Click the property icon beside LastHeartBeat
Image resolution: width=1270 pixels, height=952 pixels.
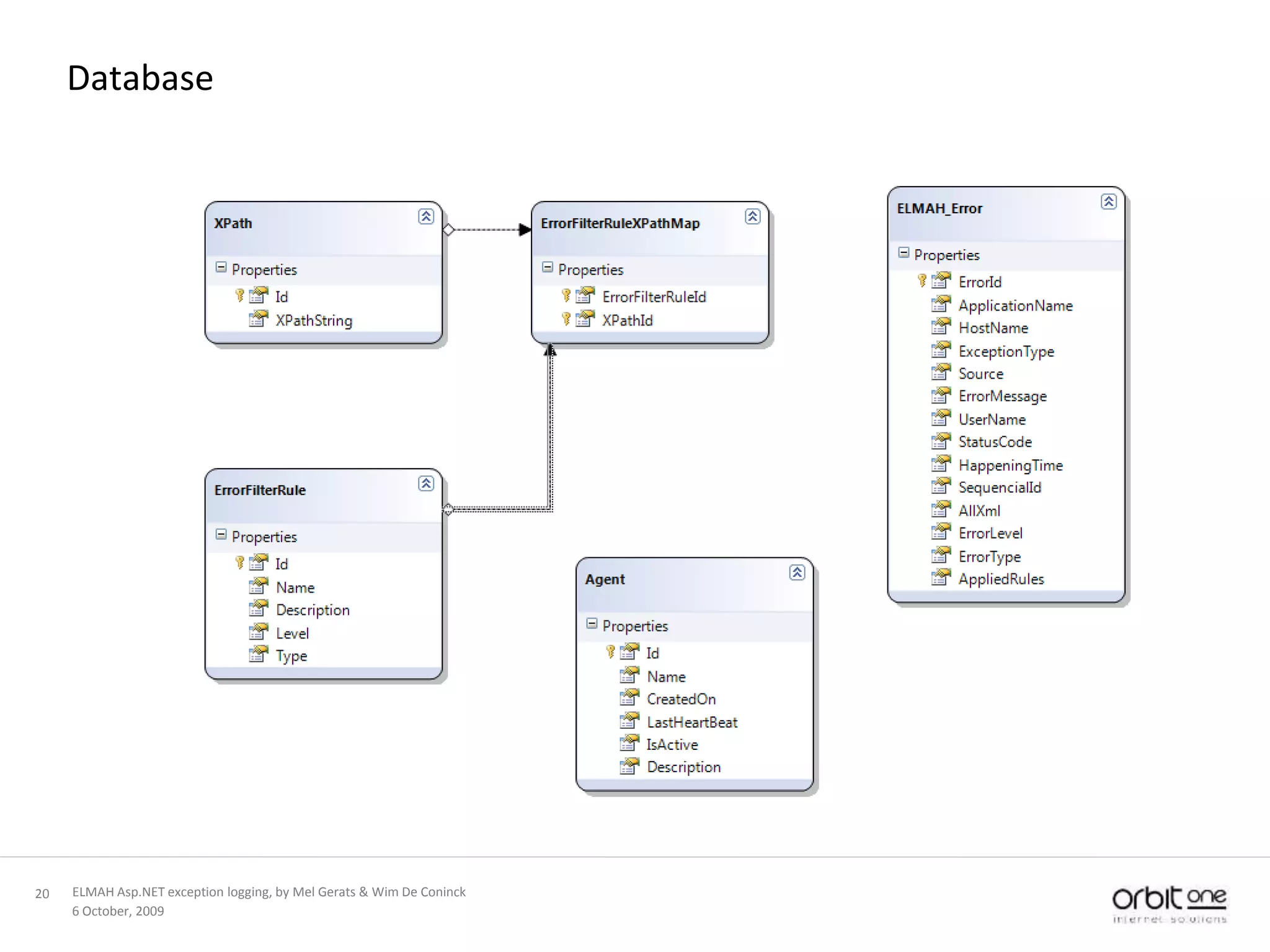tap(629, 721)
